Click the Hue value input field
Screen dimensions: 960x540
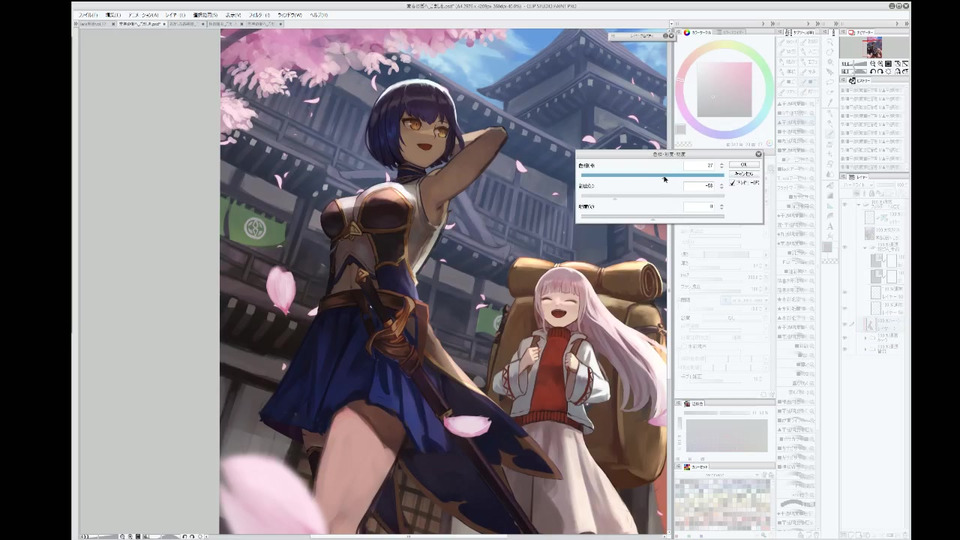699,166
